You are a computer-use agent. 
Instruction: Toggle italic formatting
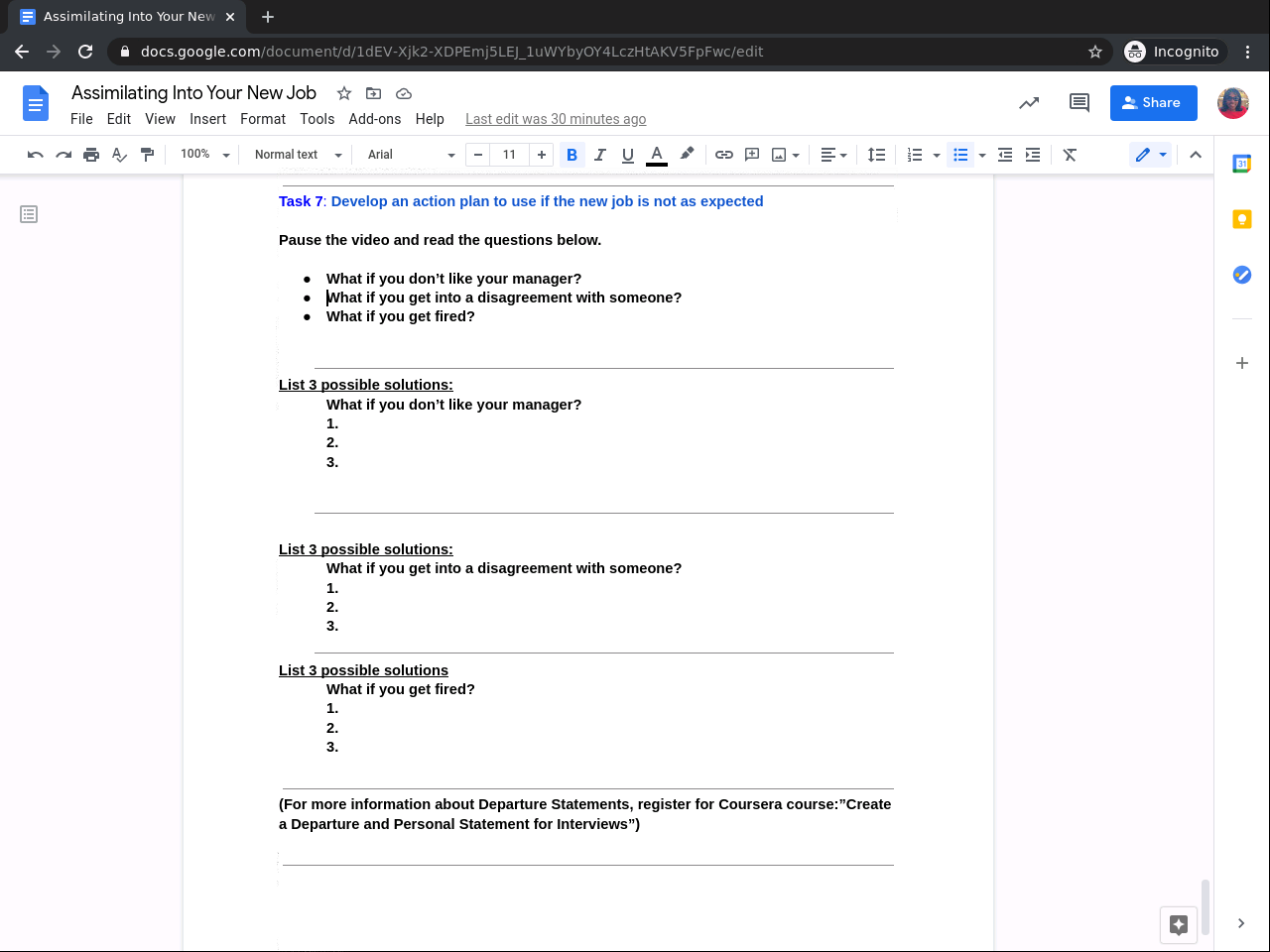point(599,155)
